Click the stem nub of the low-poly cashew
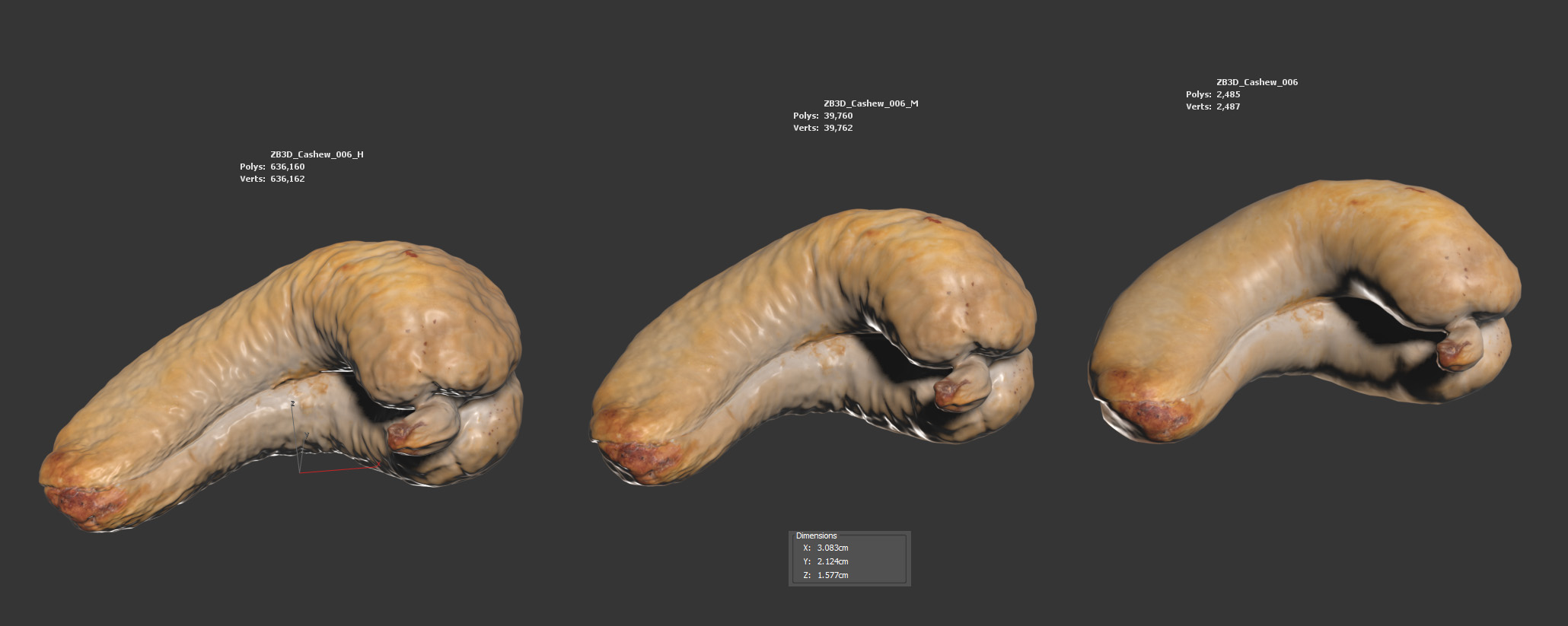 (1456, 351)
